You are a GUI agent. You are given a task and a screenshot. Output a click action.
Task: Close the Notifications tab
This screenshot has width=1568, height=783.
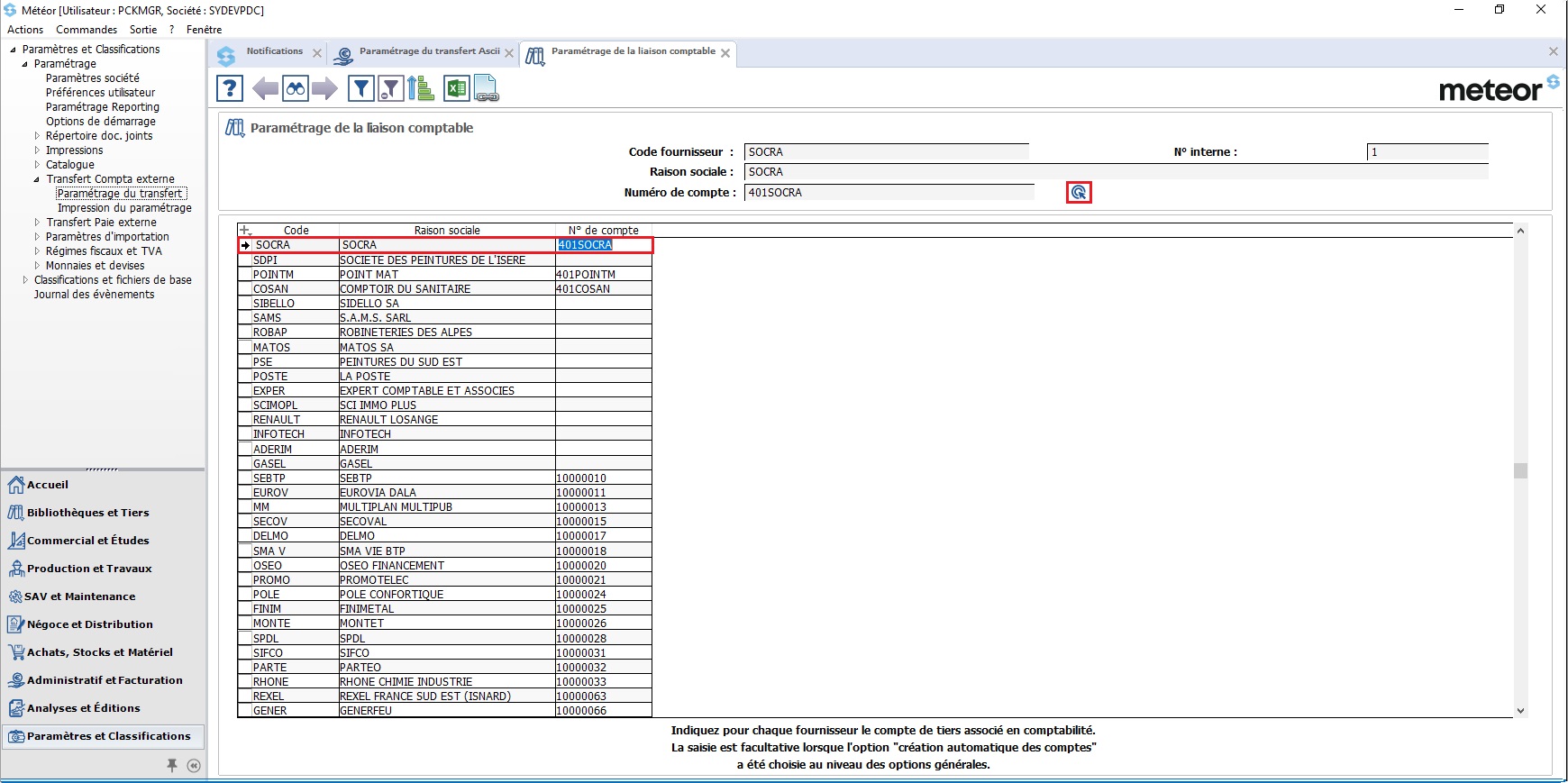[317, 53]
